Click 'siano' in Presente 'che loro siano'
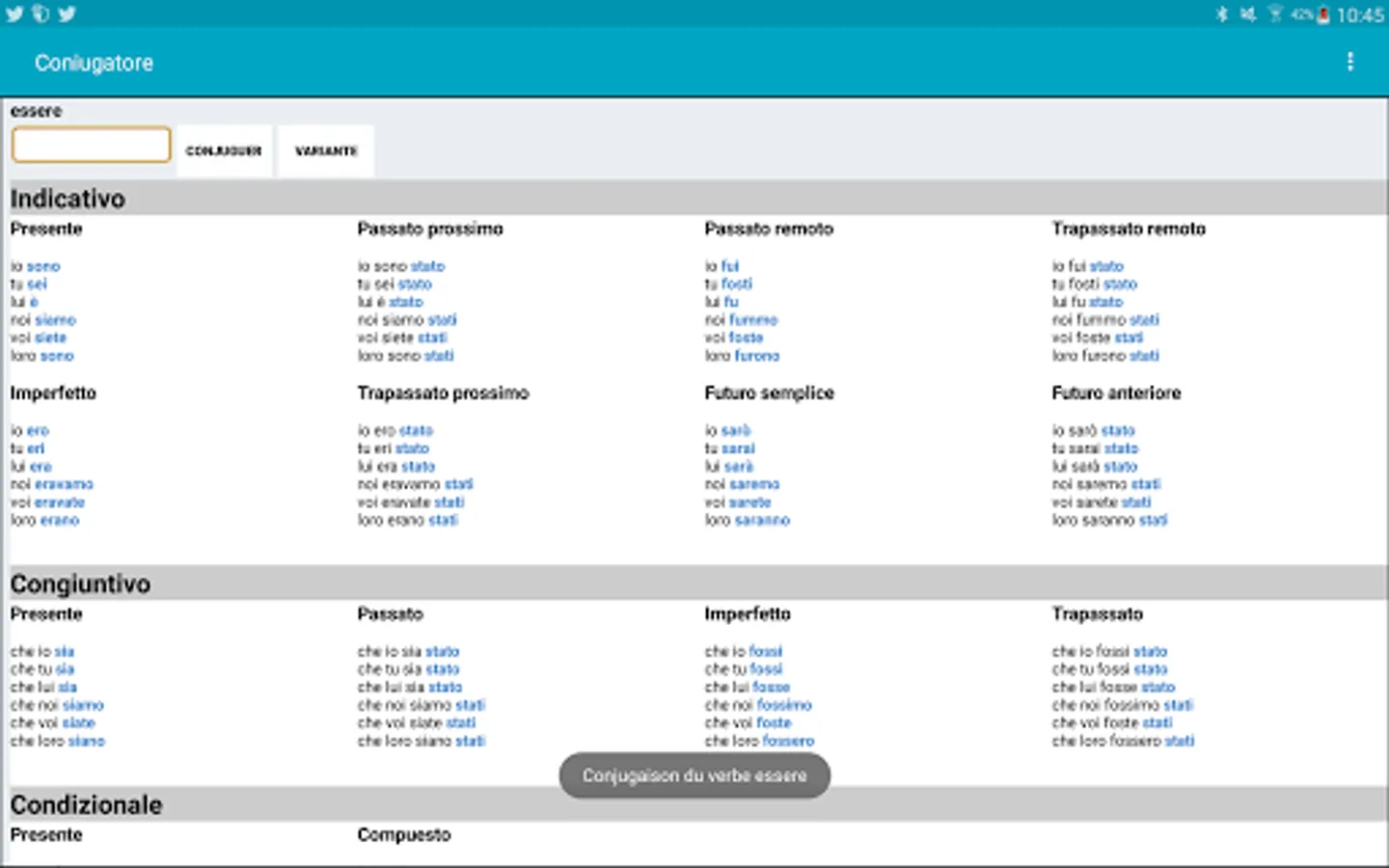 (86, 742)
